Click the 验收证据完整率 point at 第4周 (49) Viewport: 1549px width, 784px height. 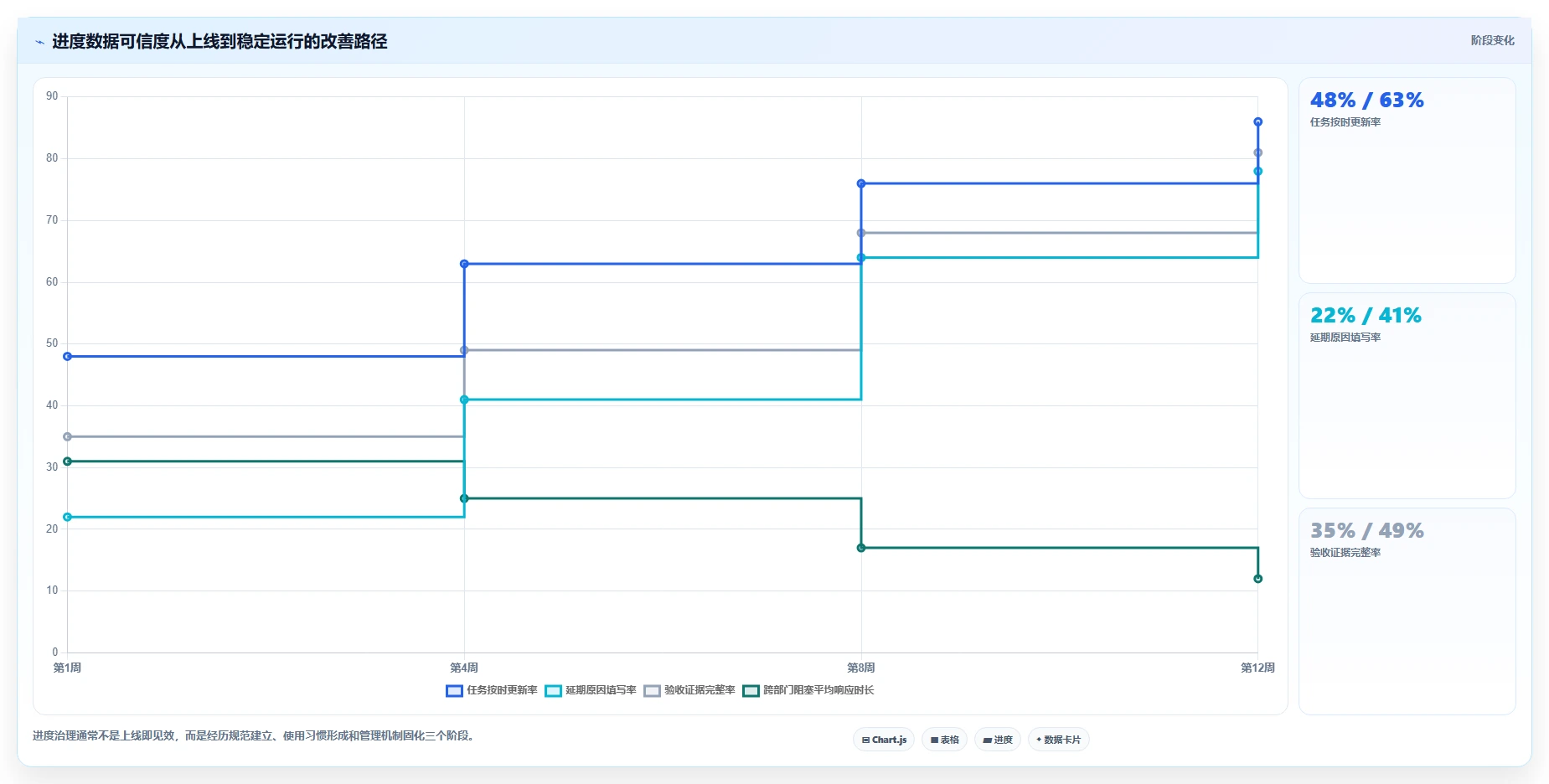pos(464,350)
